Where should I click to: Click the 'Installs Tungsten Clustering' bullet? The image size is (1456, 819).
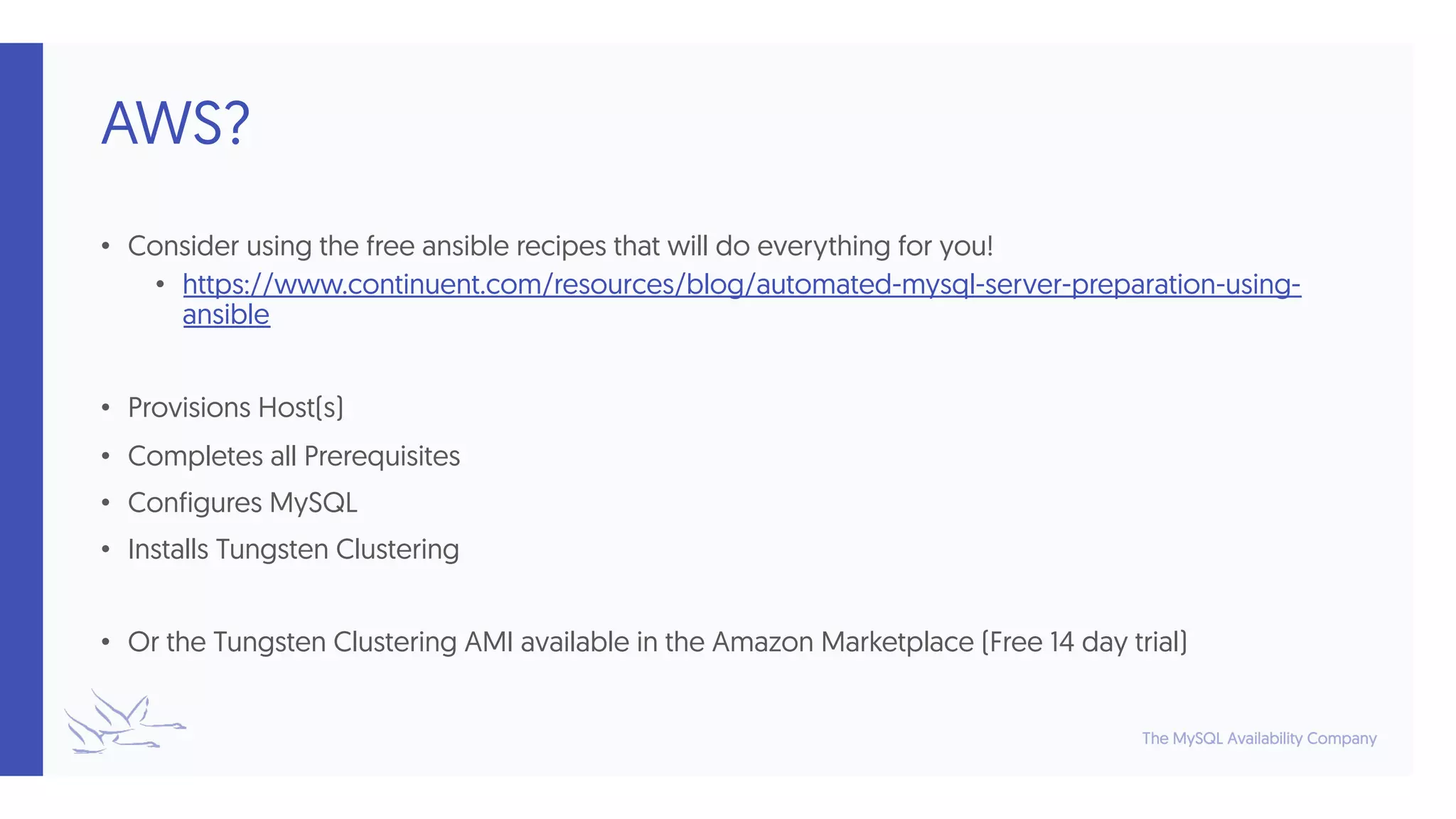pos(293,550)
